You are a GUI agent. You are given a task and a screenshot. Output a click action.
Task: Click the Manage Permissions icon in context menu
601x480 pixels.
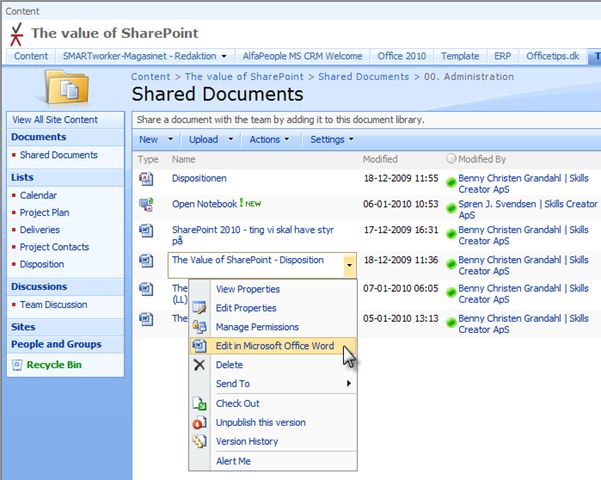(199, 327)
